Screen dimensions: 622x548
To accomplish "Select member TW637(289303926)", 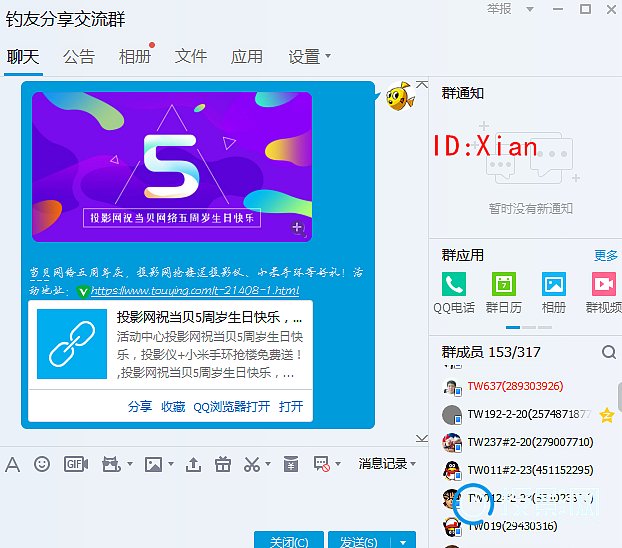I will (515, 386).
